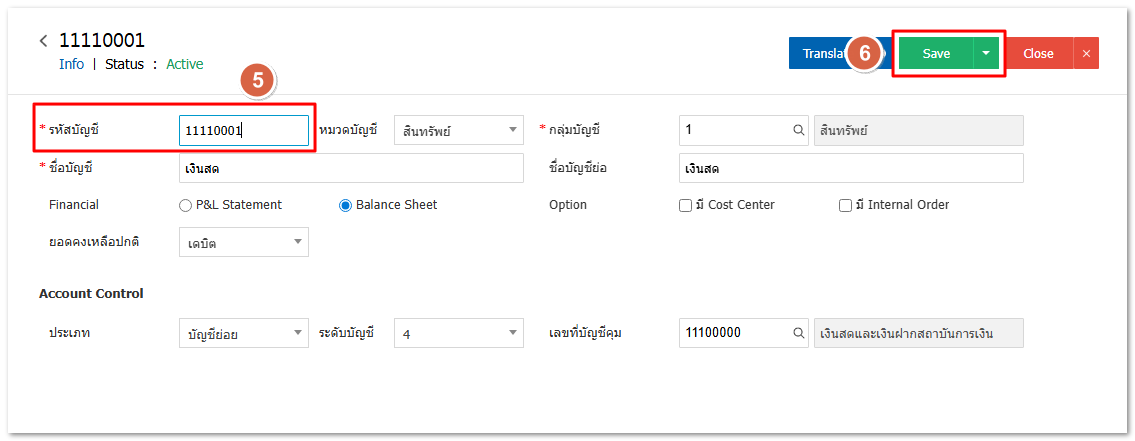The width and height of the screenshot is (1135, 441).
Task: Click the green Save button
Action: point(936,54)
